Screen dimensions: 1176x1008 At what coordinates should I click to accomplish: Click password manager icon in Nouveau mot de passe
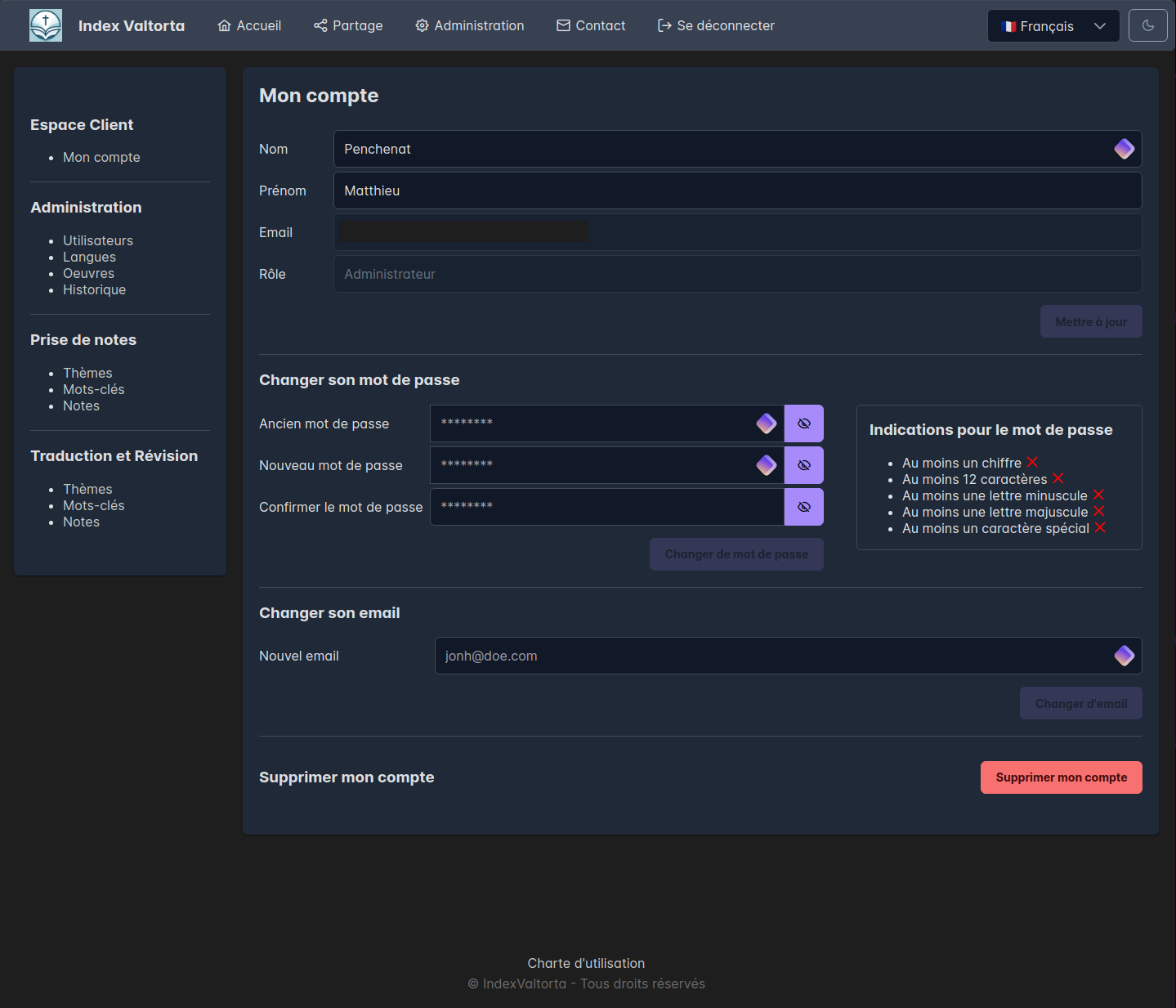click(766, 465)
